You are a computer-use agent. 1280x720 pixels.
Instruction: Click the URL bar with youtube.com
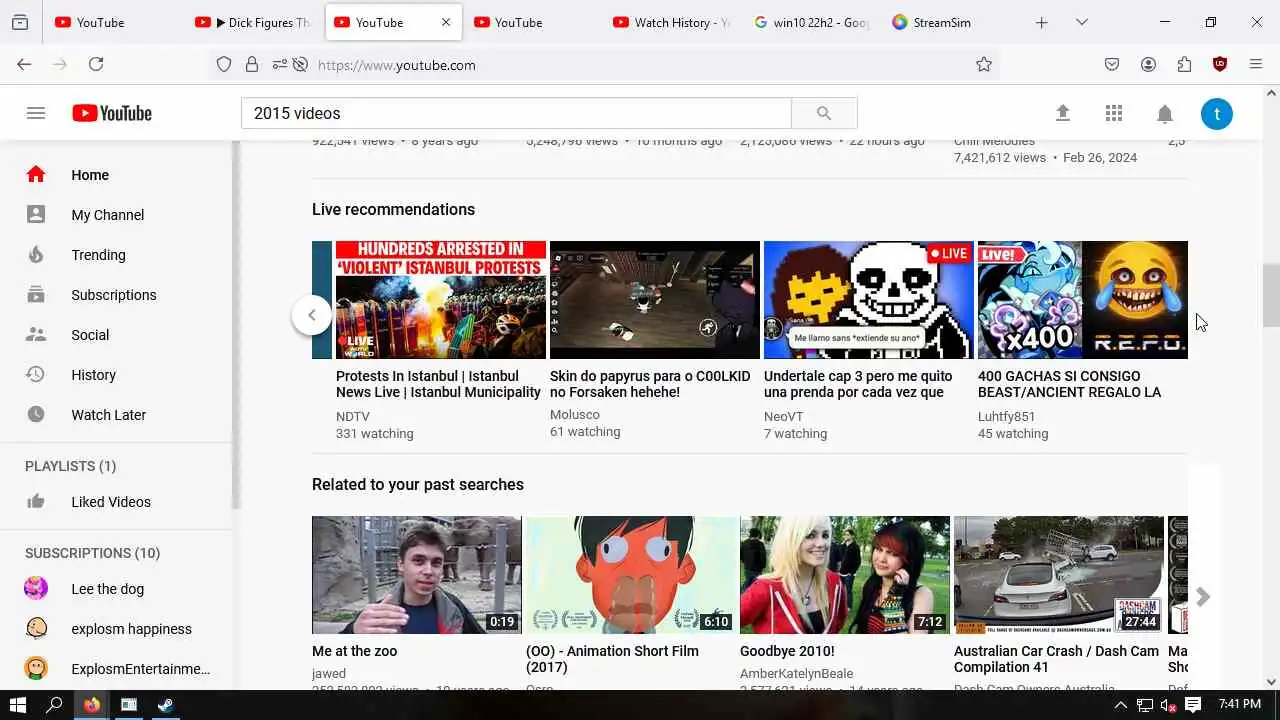(x=640, y=65)
